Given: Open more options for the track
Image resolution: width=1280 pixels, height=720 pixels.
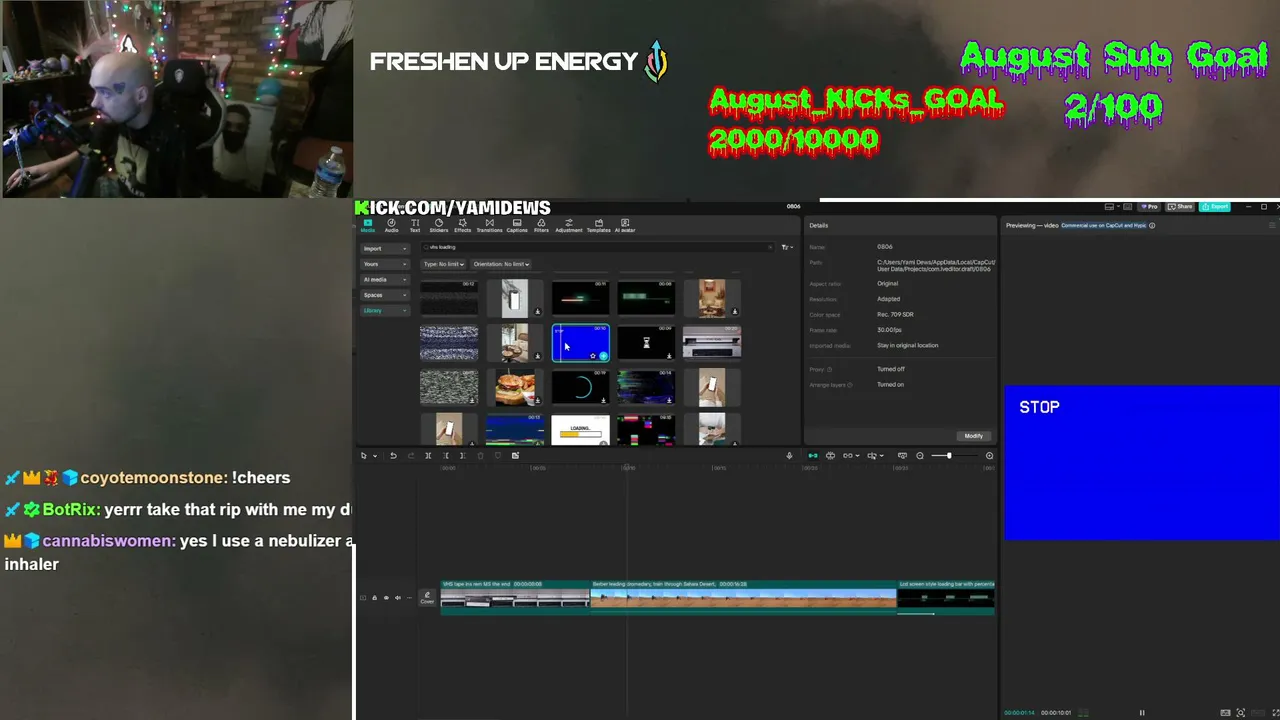Looking at the screenshot, I should click(408, 598).
